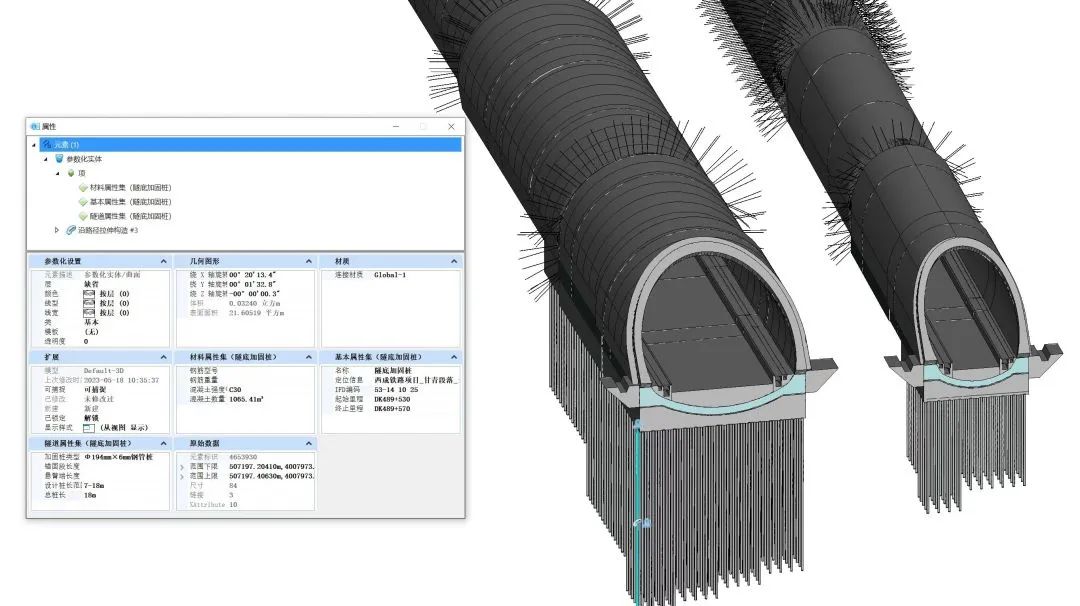Click the 表面面积 value 21.60519 平方m

click(x=256, y=313)
